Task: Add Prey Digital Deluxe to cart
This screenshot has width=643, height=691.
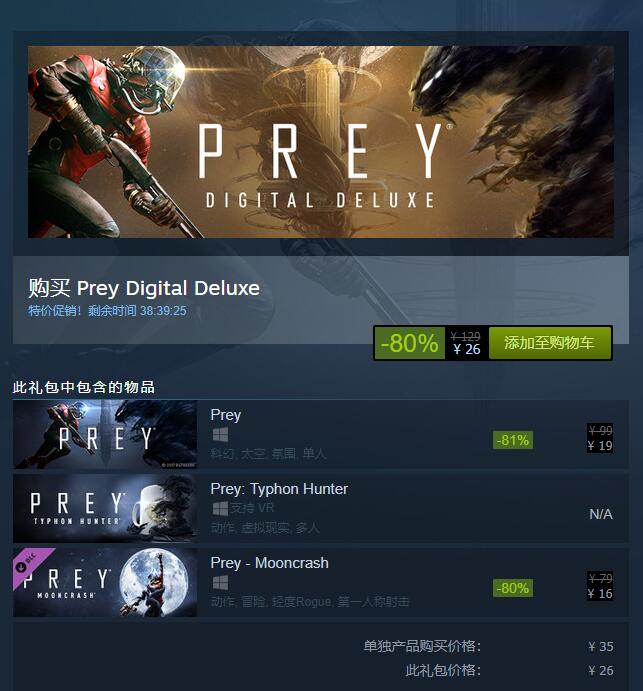Action: [550, 343]
